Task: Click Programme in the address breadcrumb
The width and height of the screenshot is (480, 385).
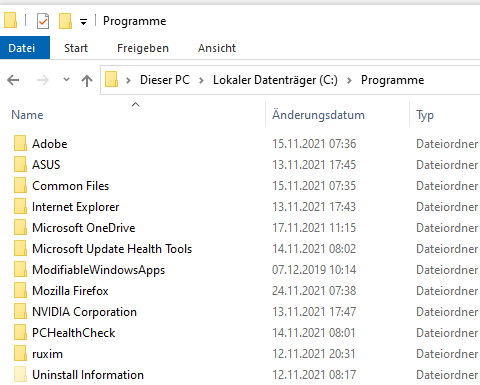Action: click(x=393, y=80)
